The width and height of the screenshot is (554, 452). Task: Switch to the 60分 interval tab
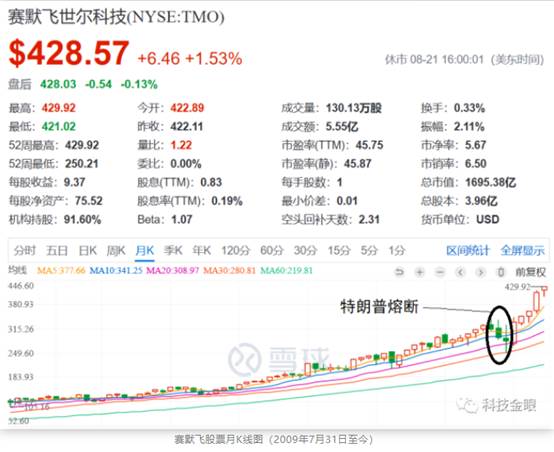(272, 251)
